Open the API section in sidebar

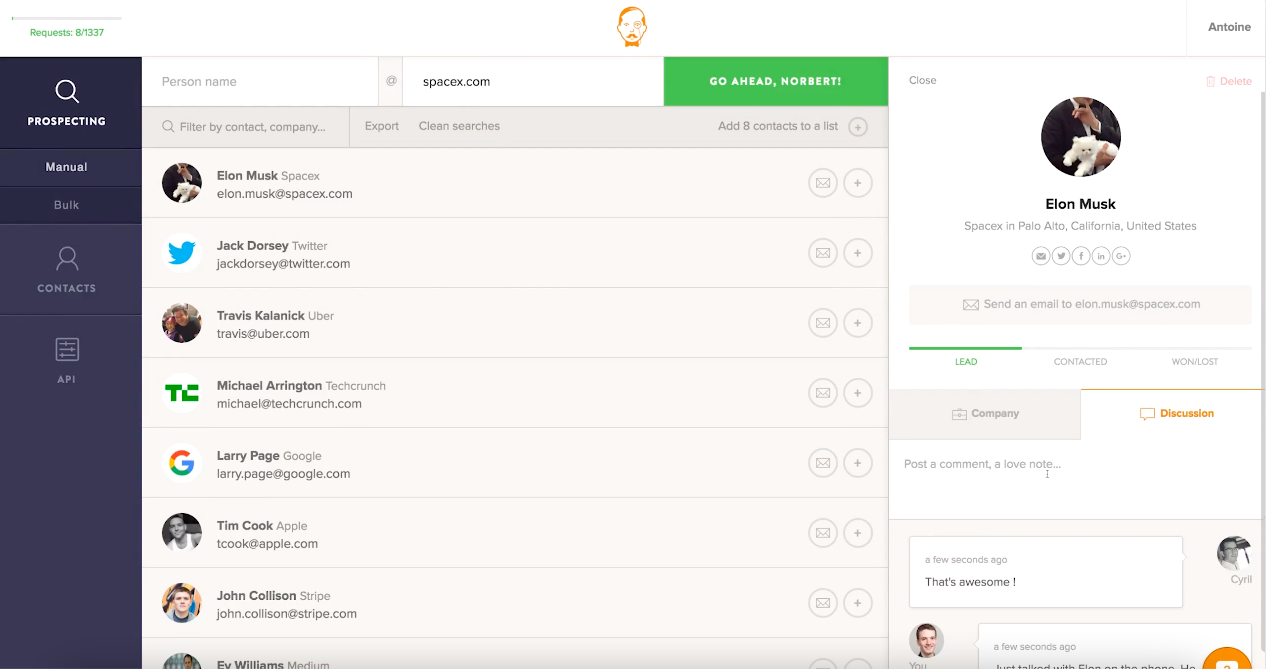click(x=67, y=360)
